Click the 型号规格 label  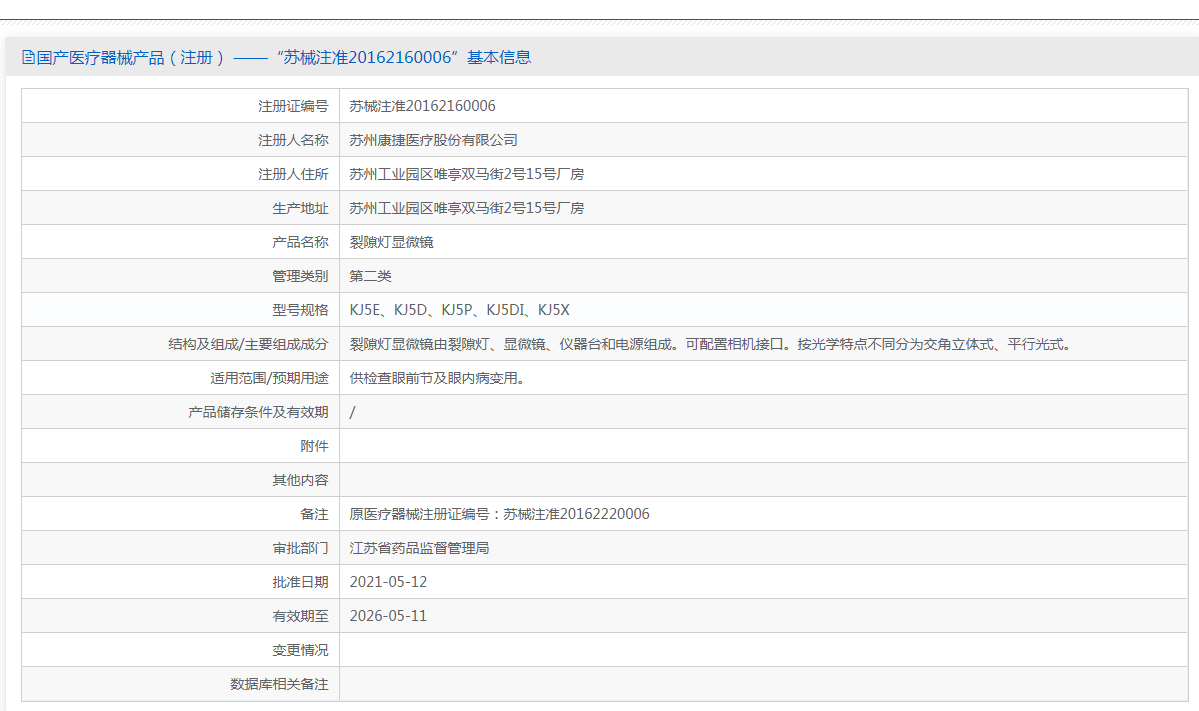pos(300,310)
